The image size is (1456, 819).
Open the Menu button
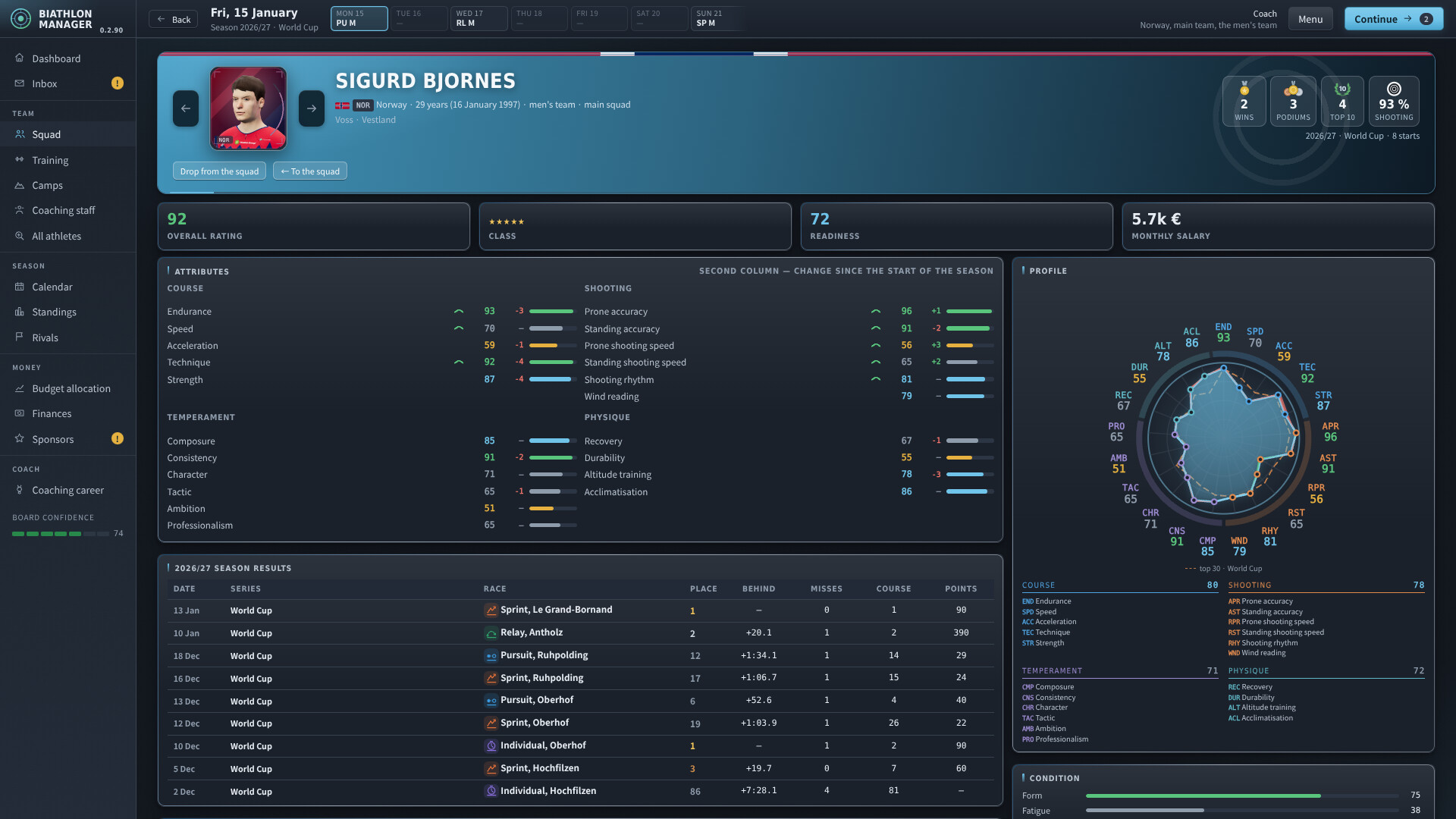point(1310,19)
